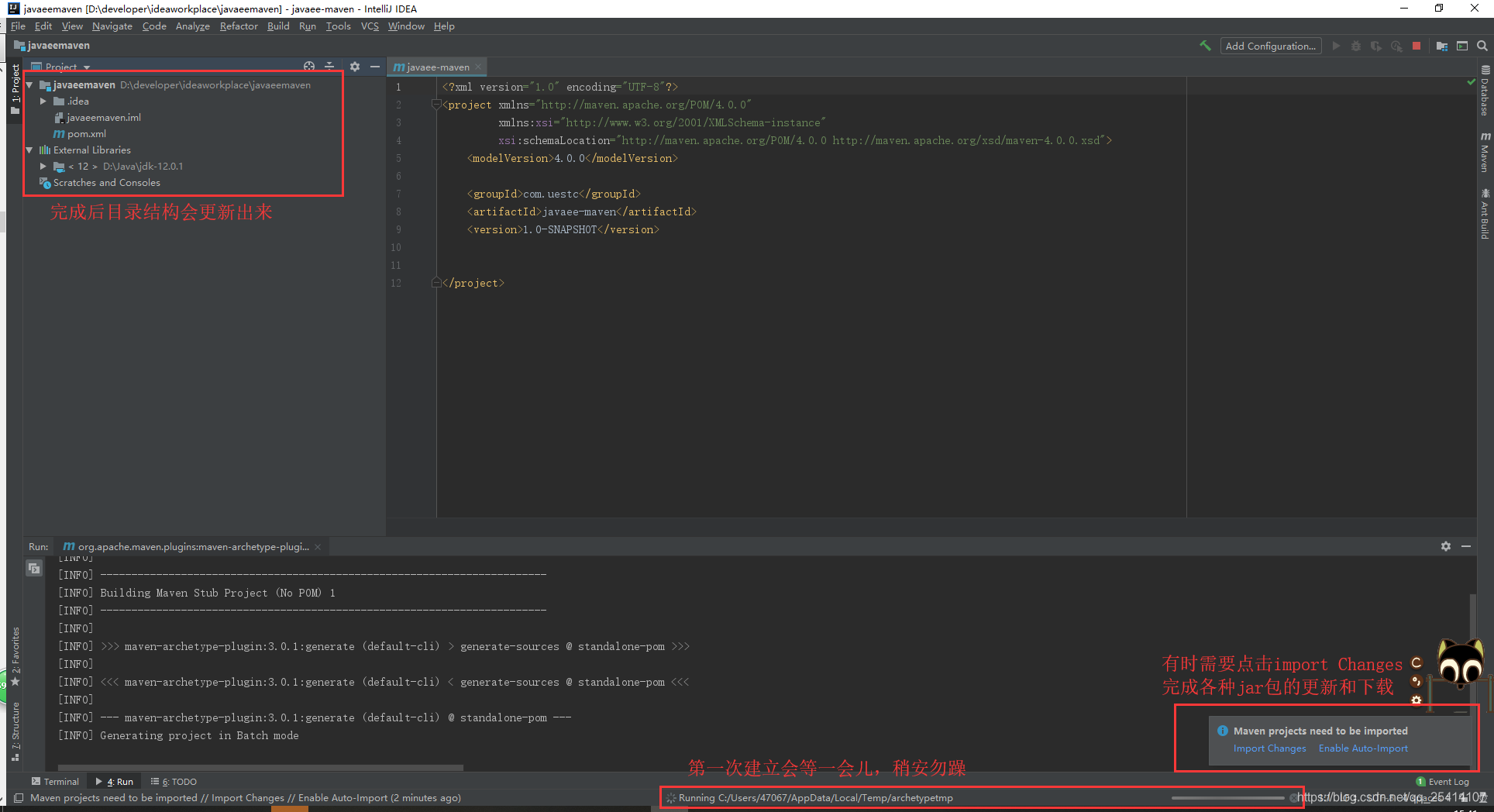Collapse the javaeemaven root node arrow
Screen dimensions: 1494x812
click(29, 85)
